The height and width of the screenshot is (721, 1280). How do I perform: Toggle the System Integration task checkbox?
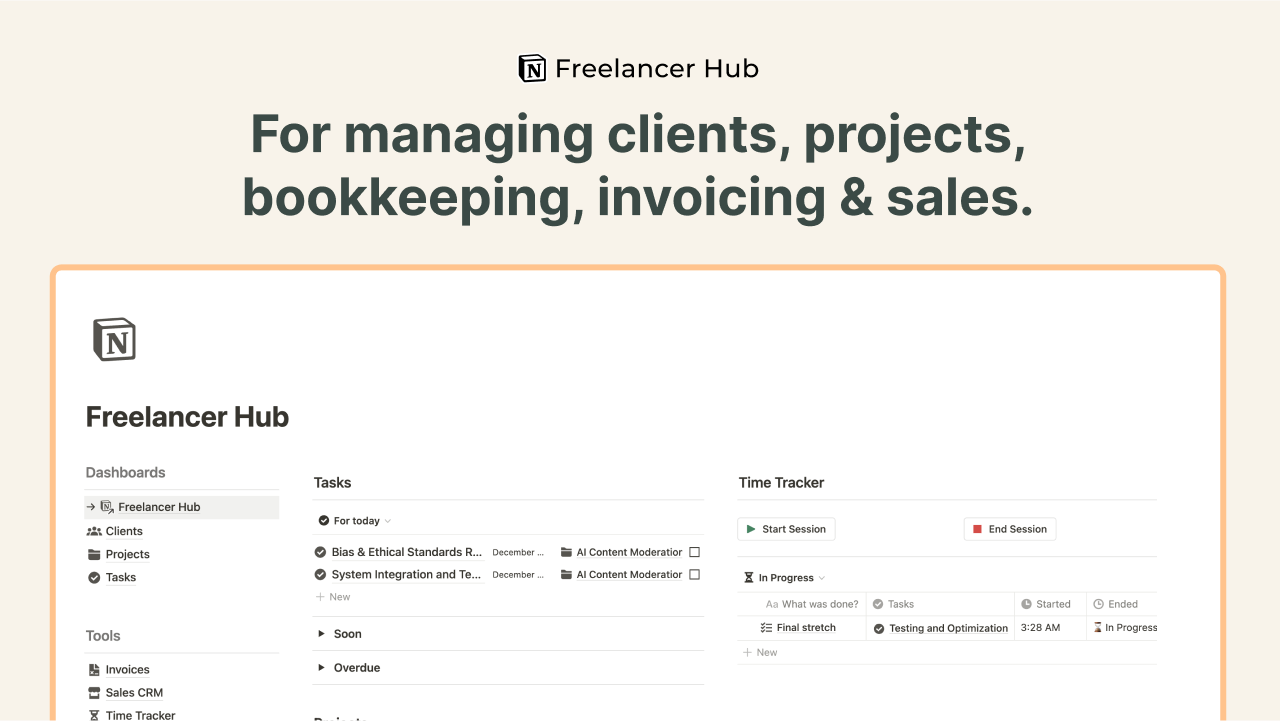[694, 574]
